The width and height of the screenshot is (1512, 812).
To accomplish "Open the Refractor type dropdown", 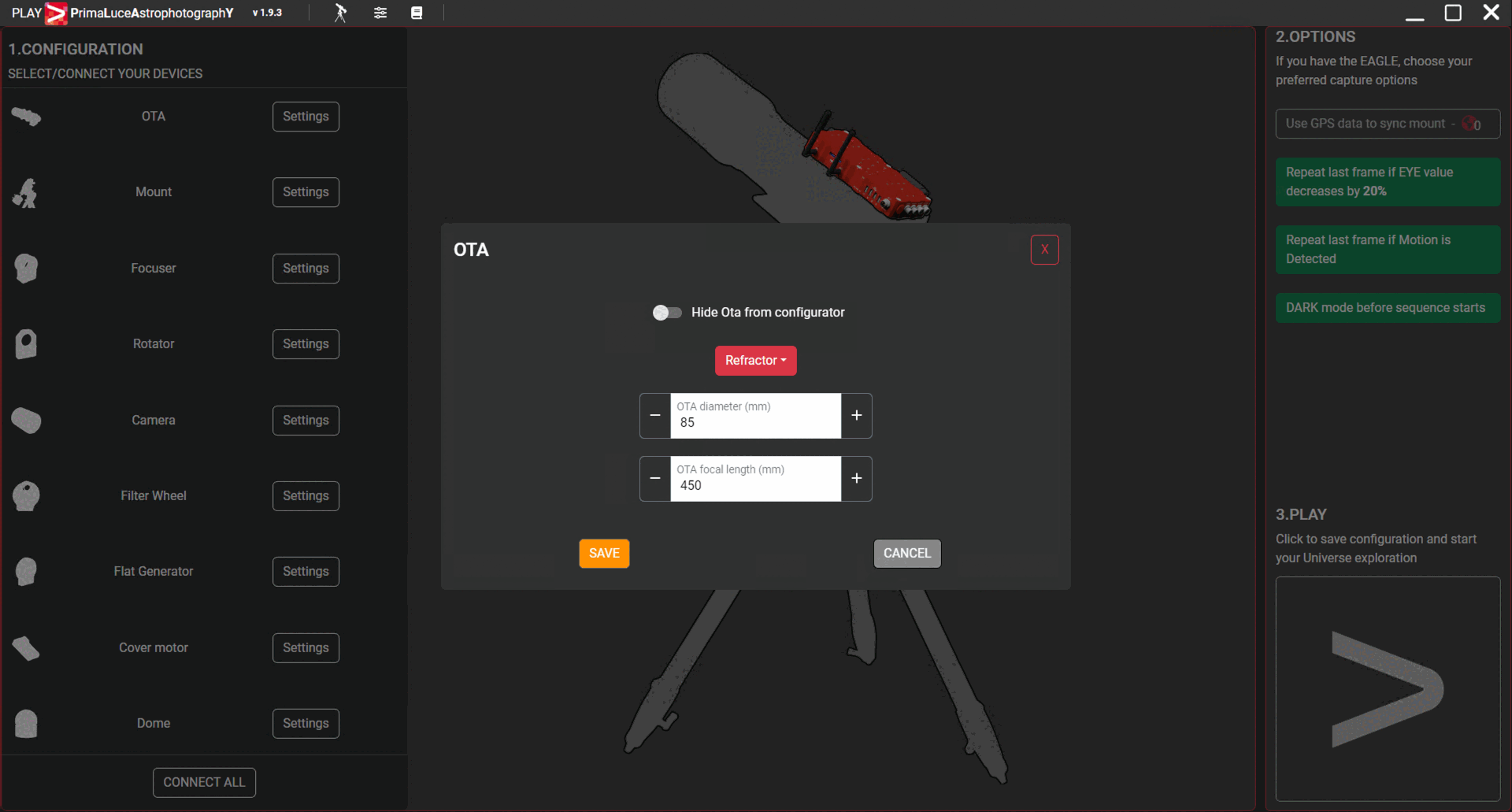I will (755, 361).
